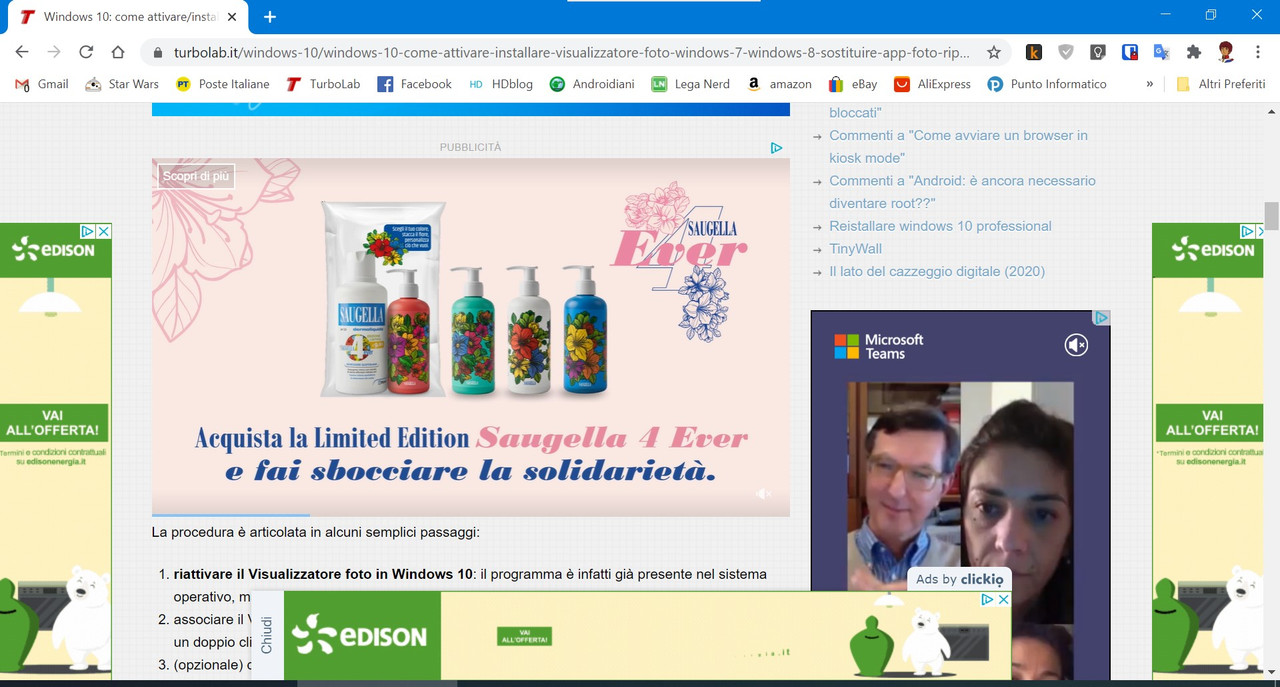Viewport: 1280px width, 687px height.
Task: Click the address bar URL
Action: tap(570, 52)
